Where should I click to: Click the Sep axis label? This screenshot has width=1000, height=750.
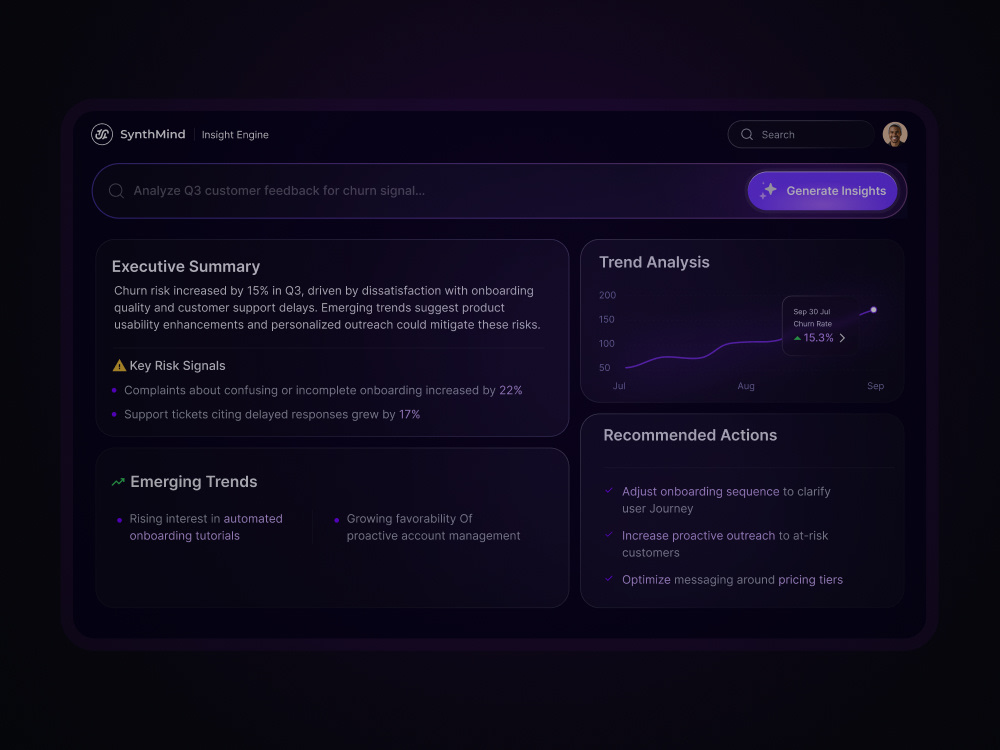tap(876, 386)
